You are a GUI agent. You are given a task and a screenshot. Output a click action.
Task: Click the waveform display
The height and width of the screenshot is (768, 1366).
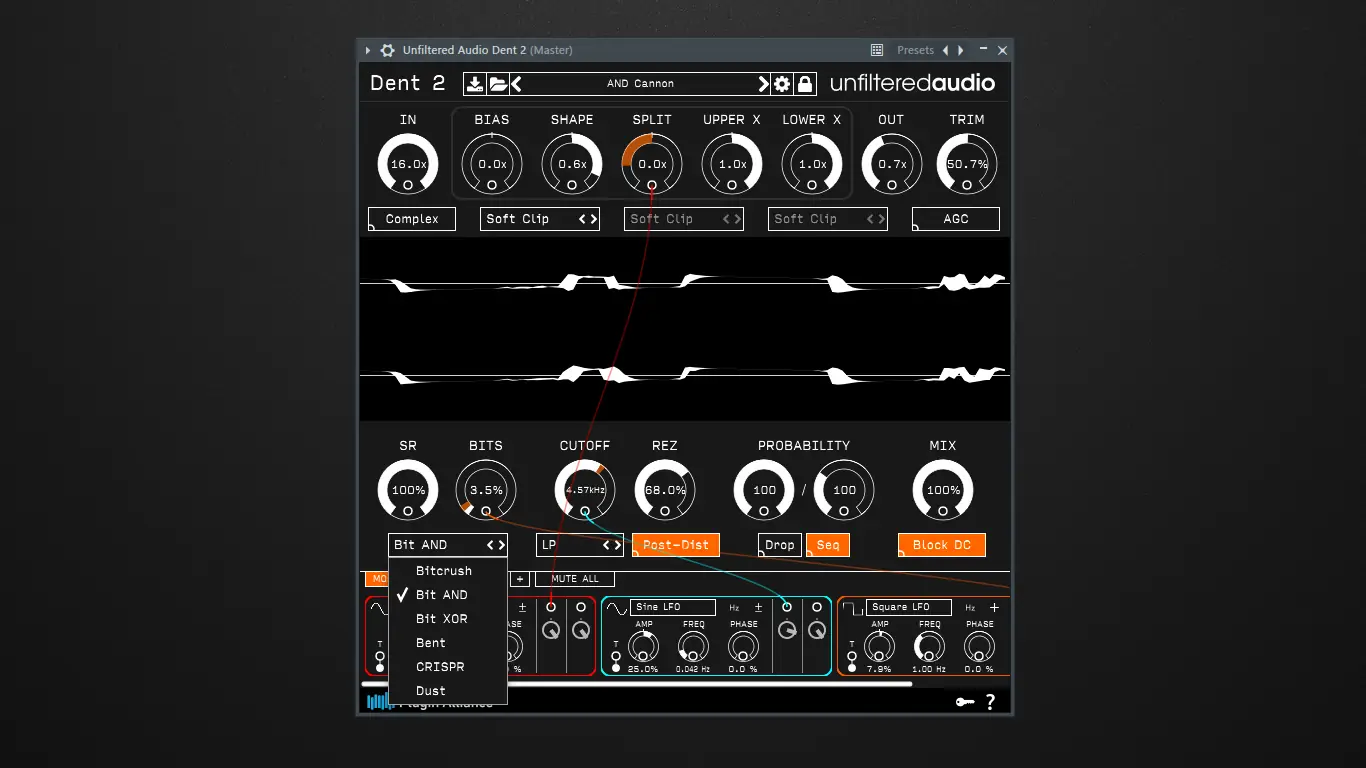(685, 329)
